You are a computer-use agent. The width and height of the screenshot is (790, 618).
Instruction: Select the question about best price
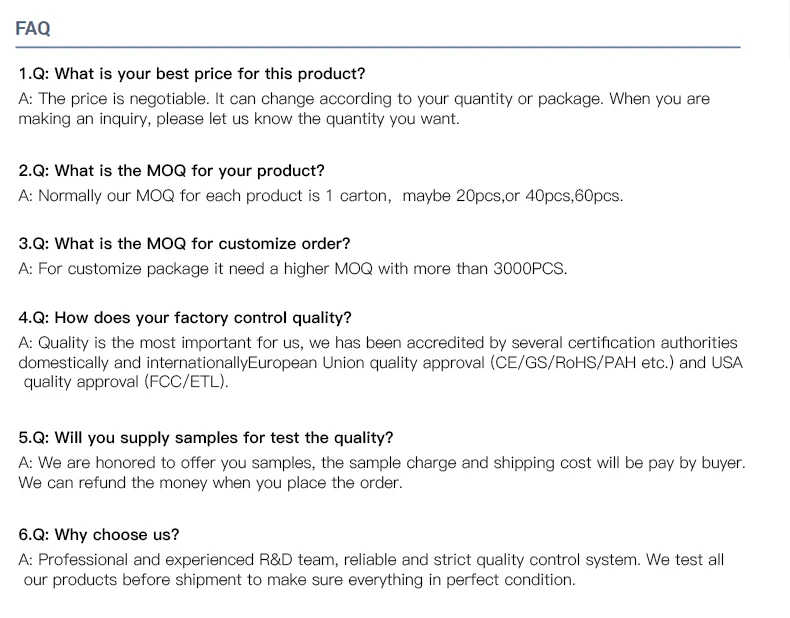[x=192, y=74]
